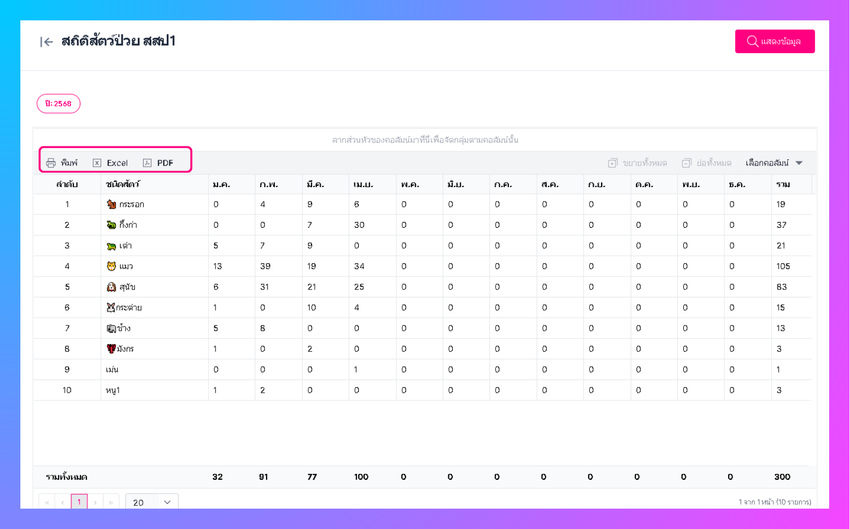Click the cat icon in row 4
This screenshot has height=529, width=850.
click(x=111, y=266)
